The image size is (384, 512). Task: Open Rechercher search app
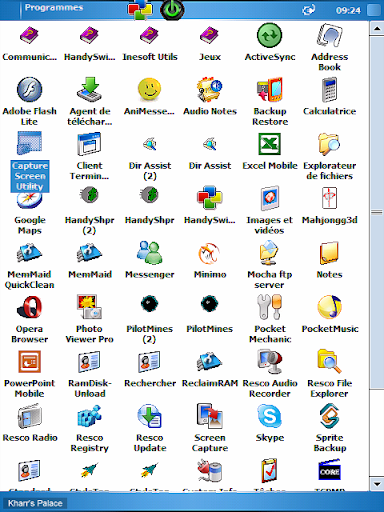[x=149, y=361]
